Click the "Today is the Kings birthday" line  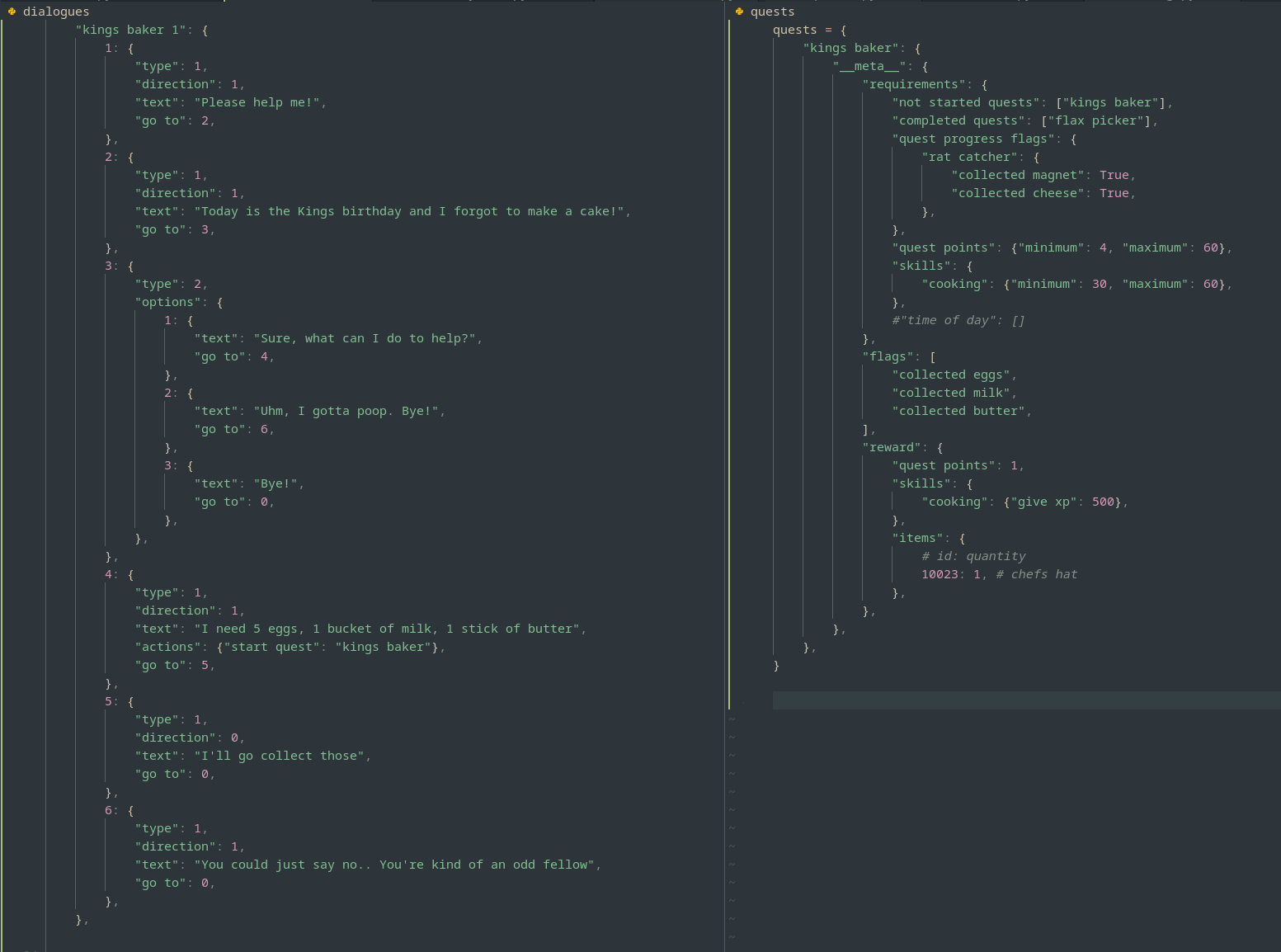(x=383, y=211)
